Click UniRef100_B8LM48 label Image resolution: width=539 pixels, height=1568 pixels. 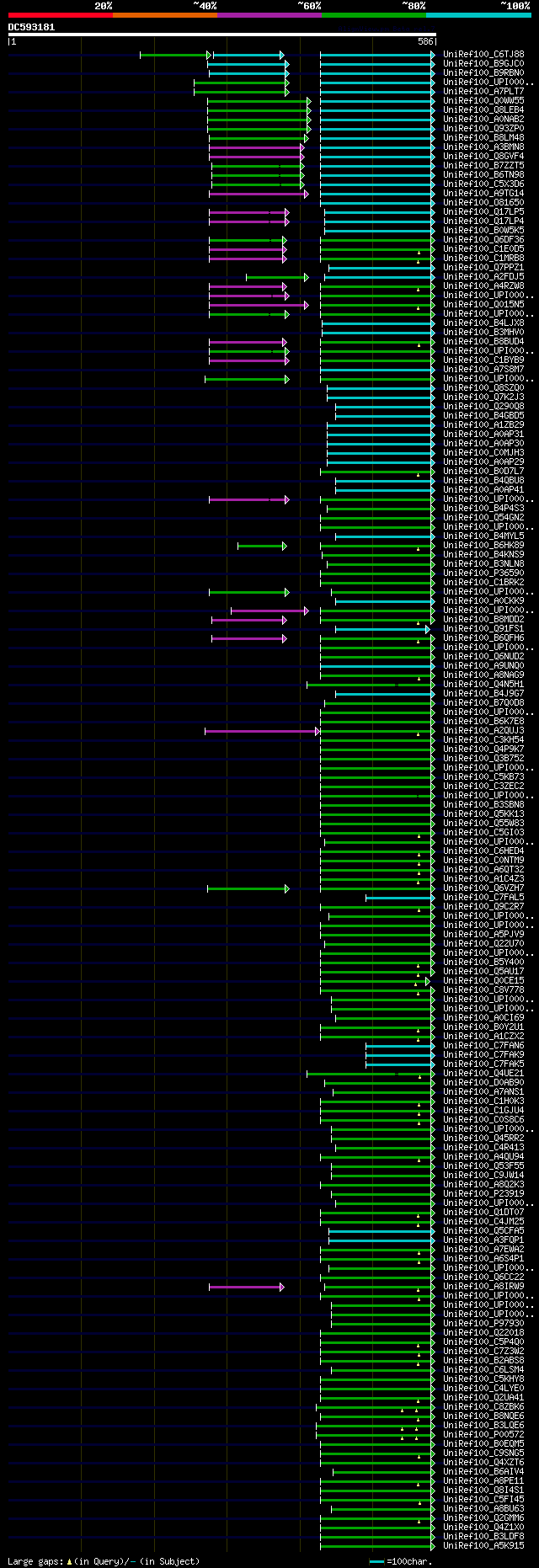(x=483, y=138)
